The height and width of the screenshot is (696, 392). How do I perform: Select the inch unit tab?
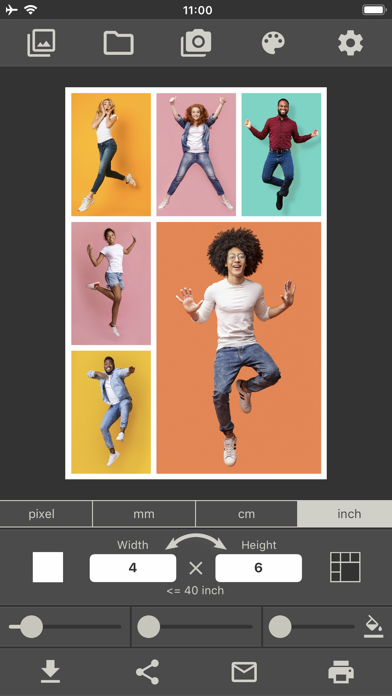point(345,514)
